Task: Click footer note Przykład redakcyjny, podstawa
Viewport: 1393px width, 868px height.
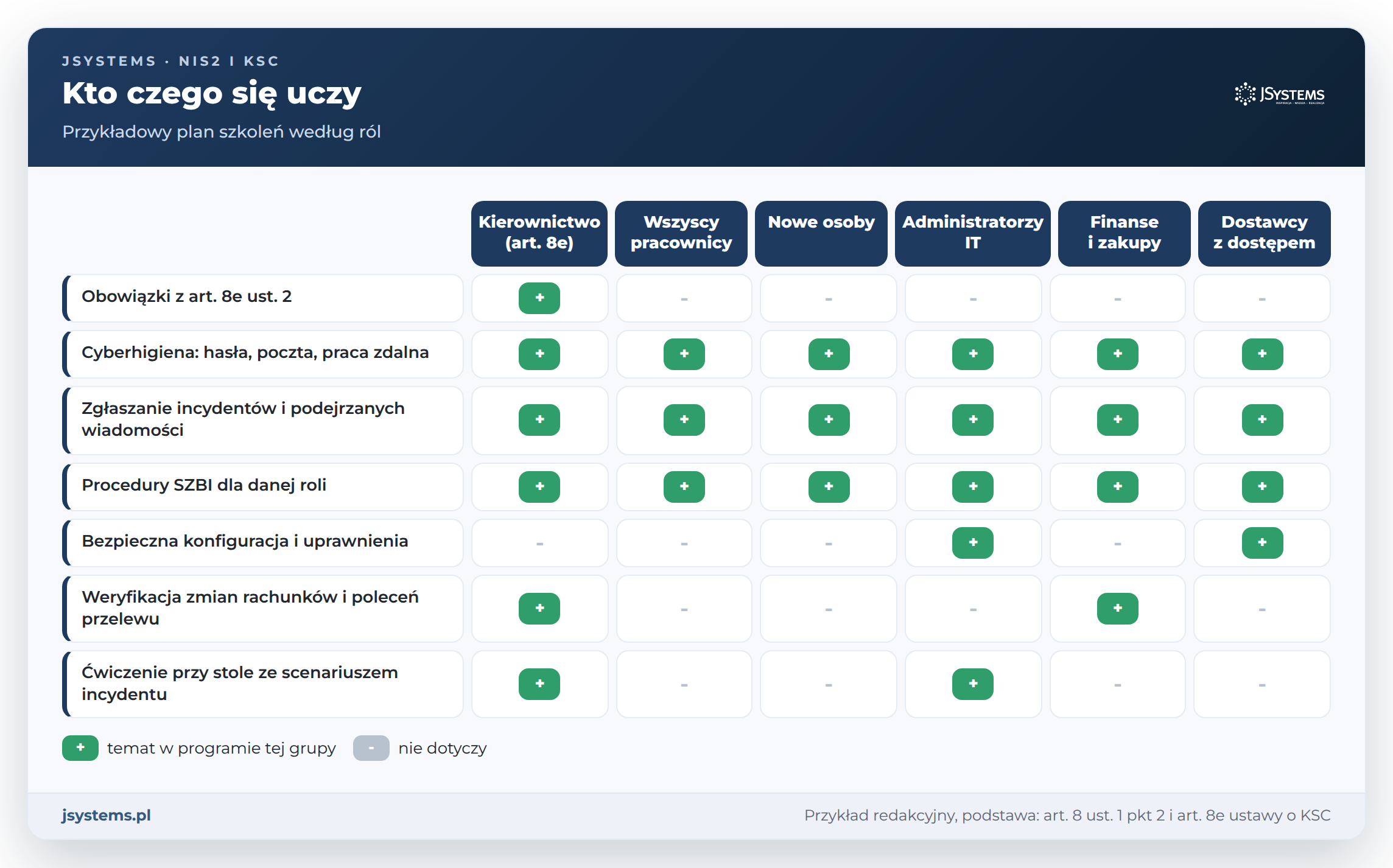Action: [1067, 816]
